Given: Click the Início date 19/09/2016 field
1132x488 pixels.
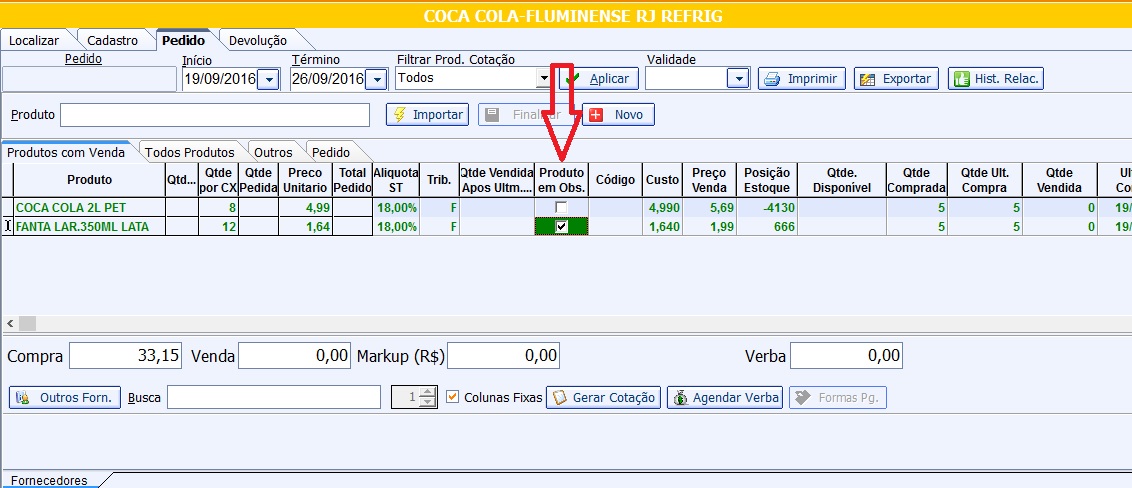Looking at the screenshot, I should (x=219, y=79).
